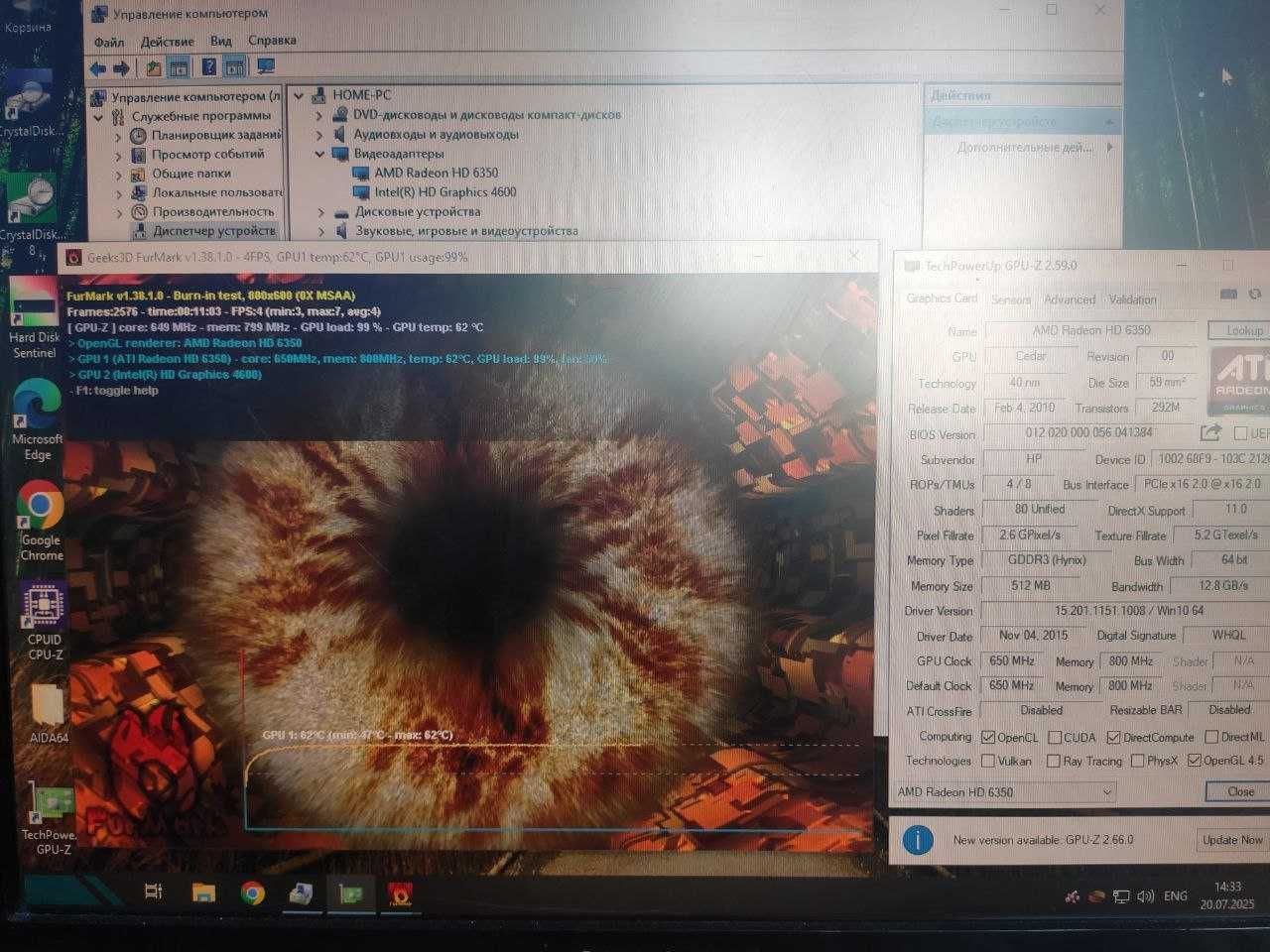Viewport: 1270px width, 952px height.
Task: Toggle the CUDA checkbox
Action: 1054,737
